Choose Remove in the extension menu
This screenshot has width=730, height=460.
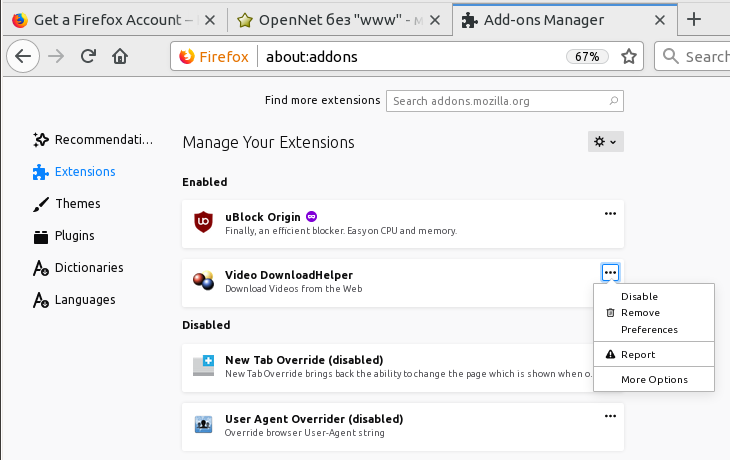point(640,313)
